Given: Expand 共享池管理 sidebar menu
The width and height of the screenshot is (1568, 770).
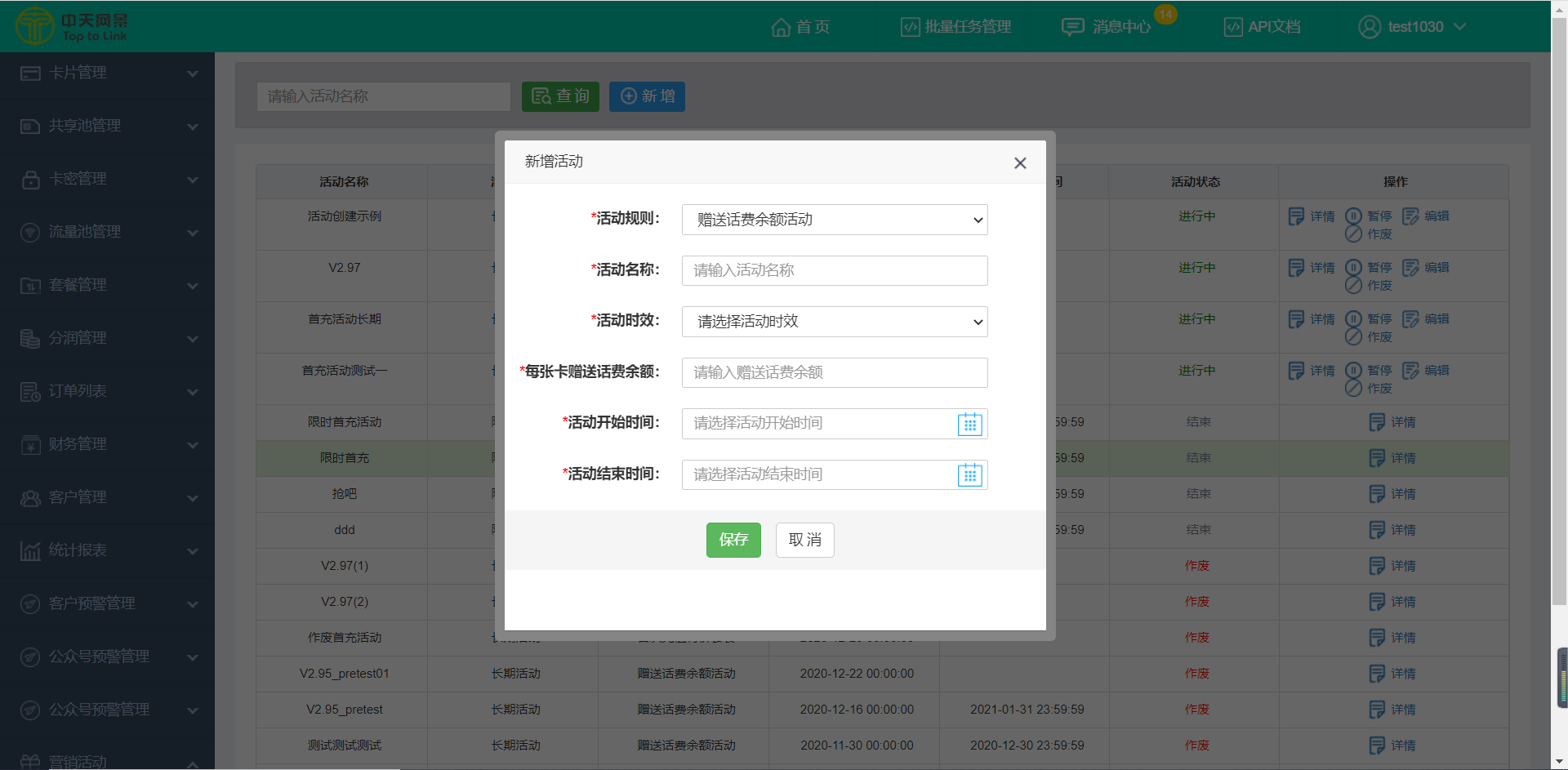Looking at the screenshot, I should (107, 126).
